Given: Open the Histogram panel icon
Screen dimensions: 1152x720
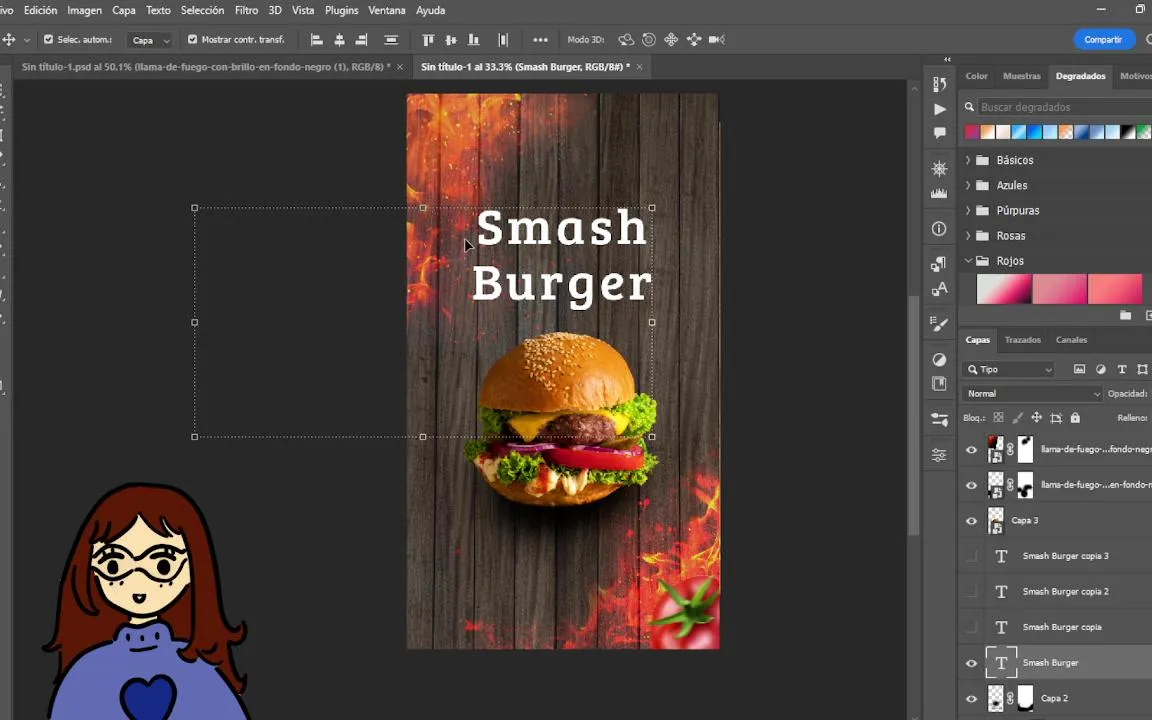Looking at the screenshot, I should pyautogui.click(x=940, y=193).
